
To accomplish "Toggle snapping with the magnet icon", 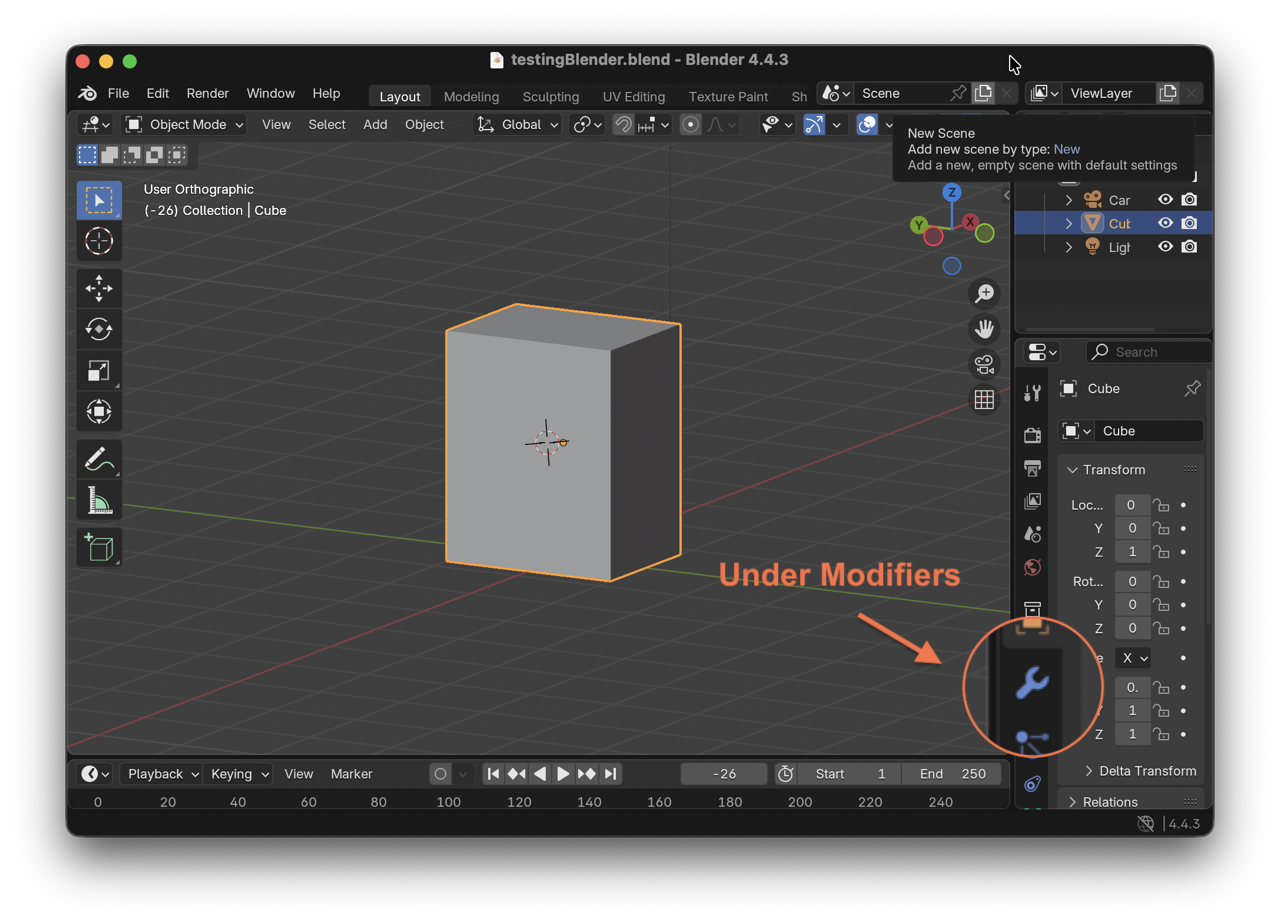I will (621, 124).
